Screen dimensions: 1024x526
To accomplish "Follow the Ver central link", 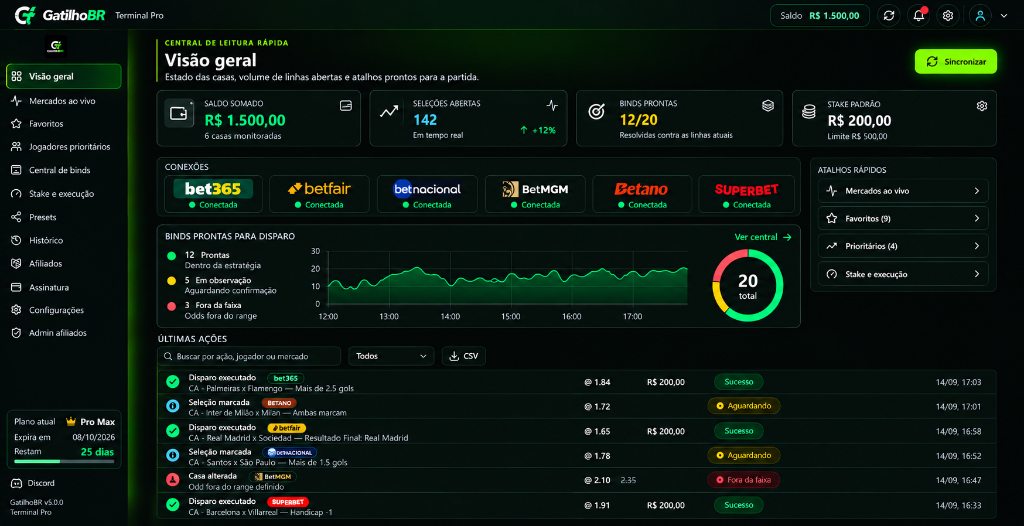I will pyautogui.click(x=763, y=237).
